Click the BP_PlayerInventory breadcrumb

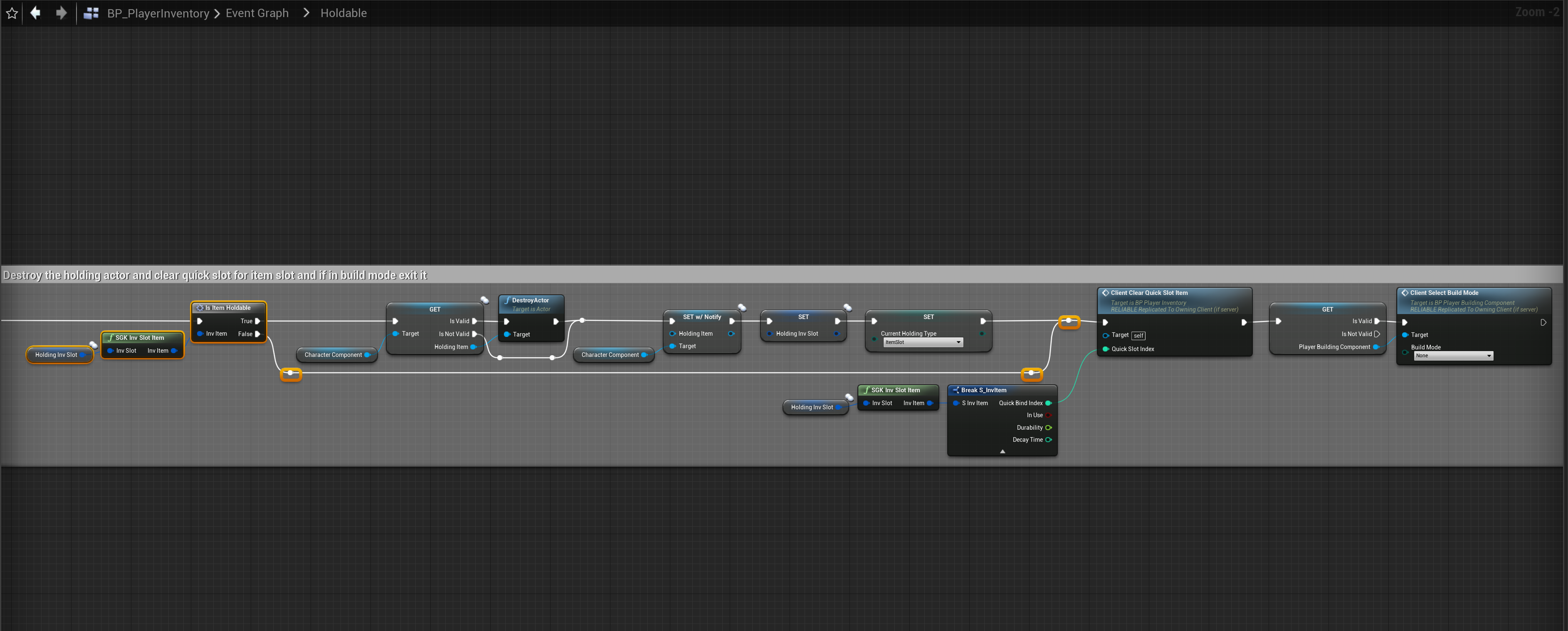point(158,13)
